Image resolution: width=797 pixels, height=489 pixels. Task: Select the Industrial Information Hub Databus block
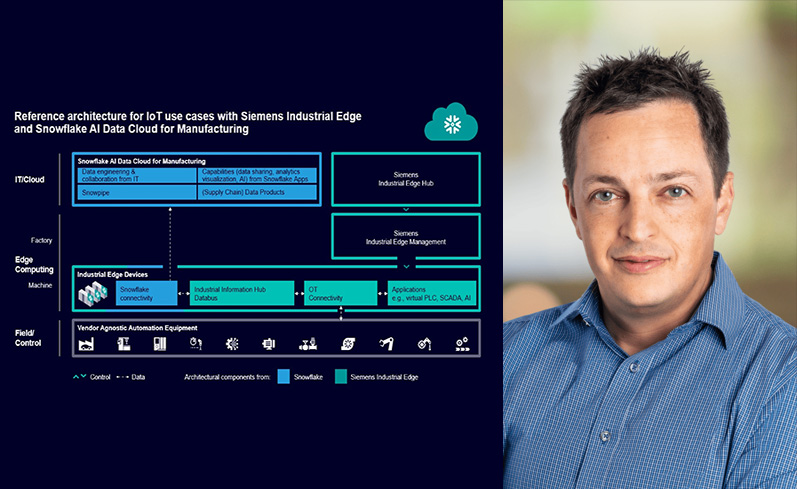242,293
